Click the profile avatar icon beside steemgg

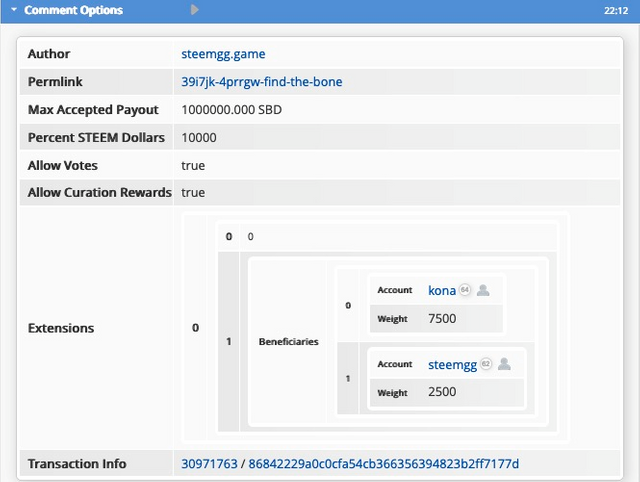504,364
